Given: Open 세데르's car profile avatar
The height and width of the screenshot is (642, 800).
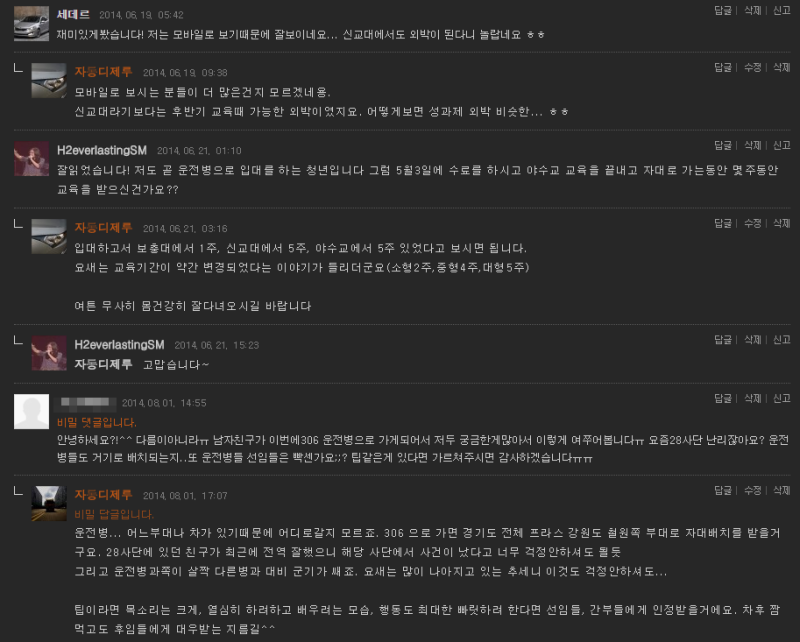Looking at the screenshot, I should click(31, 24).
